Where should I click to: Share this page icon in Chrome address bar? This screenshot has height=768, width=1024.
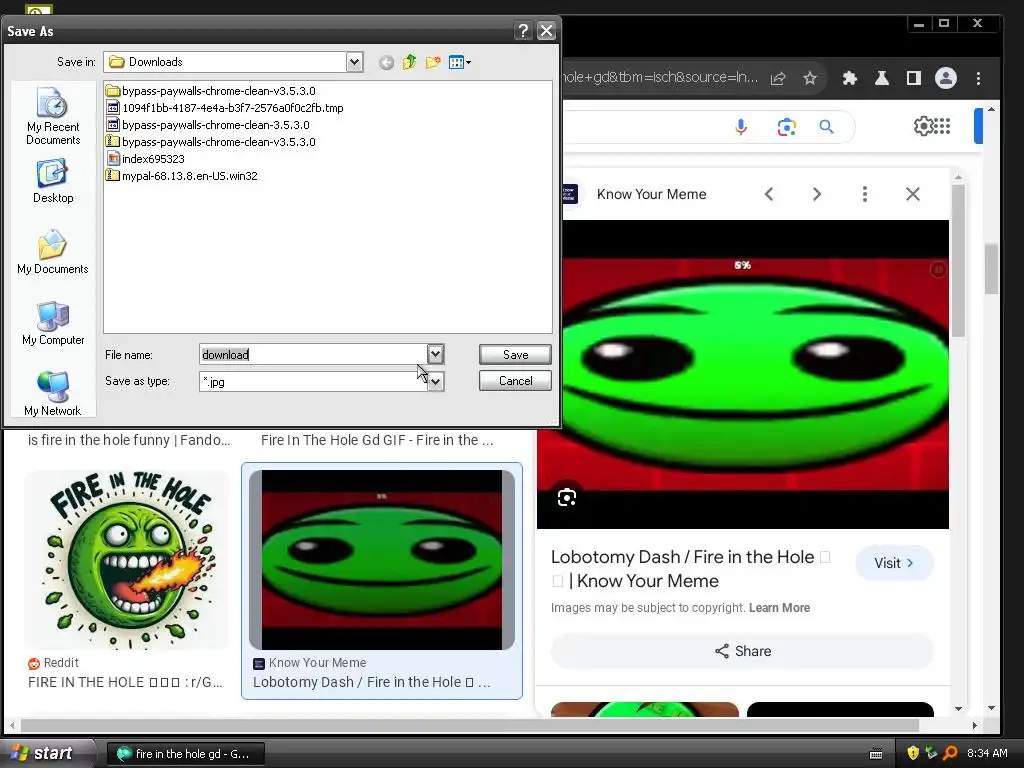(778, 78)
